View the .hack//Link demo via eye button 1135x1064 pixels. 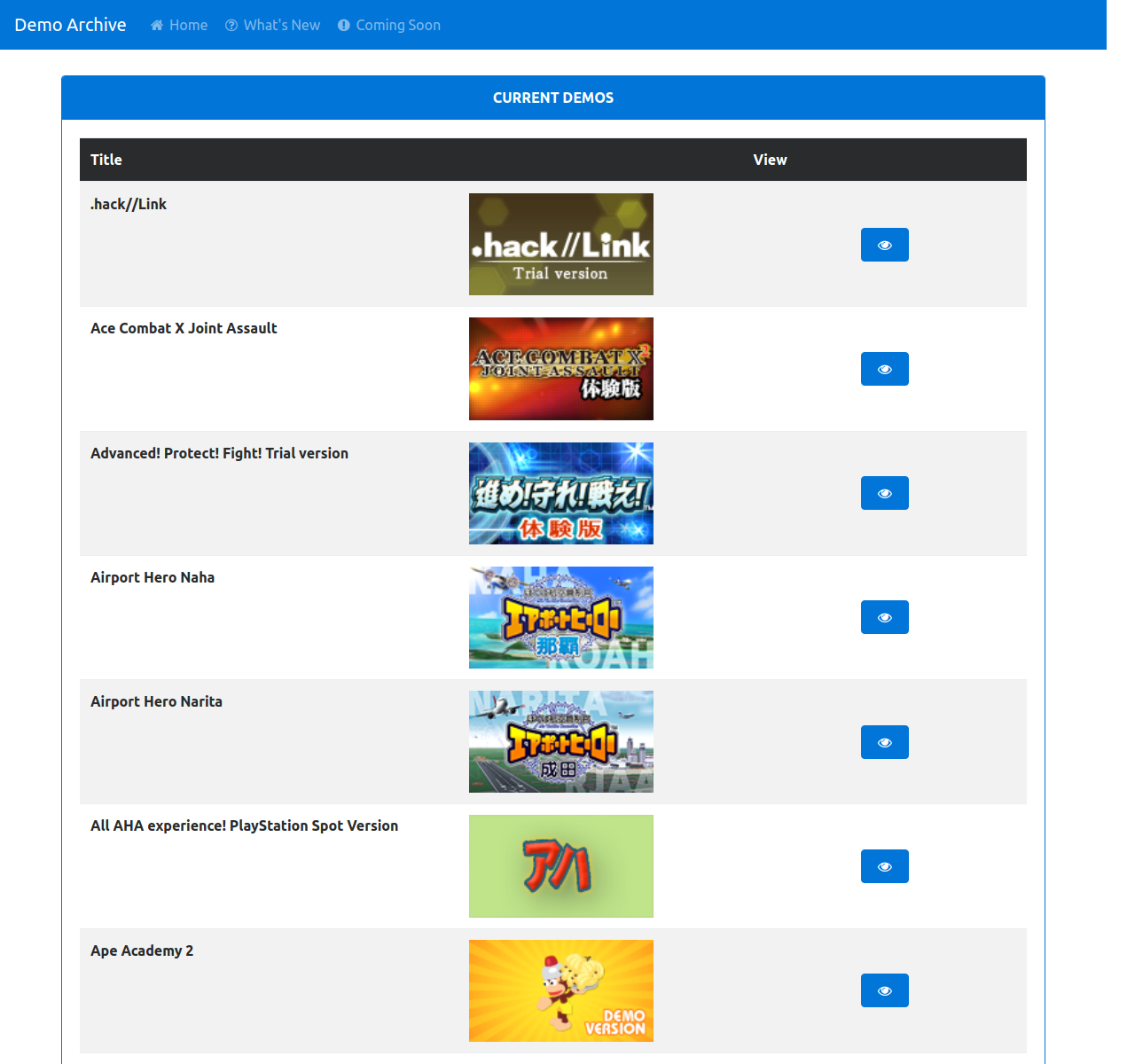coord(885,245)
